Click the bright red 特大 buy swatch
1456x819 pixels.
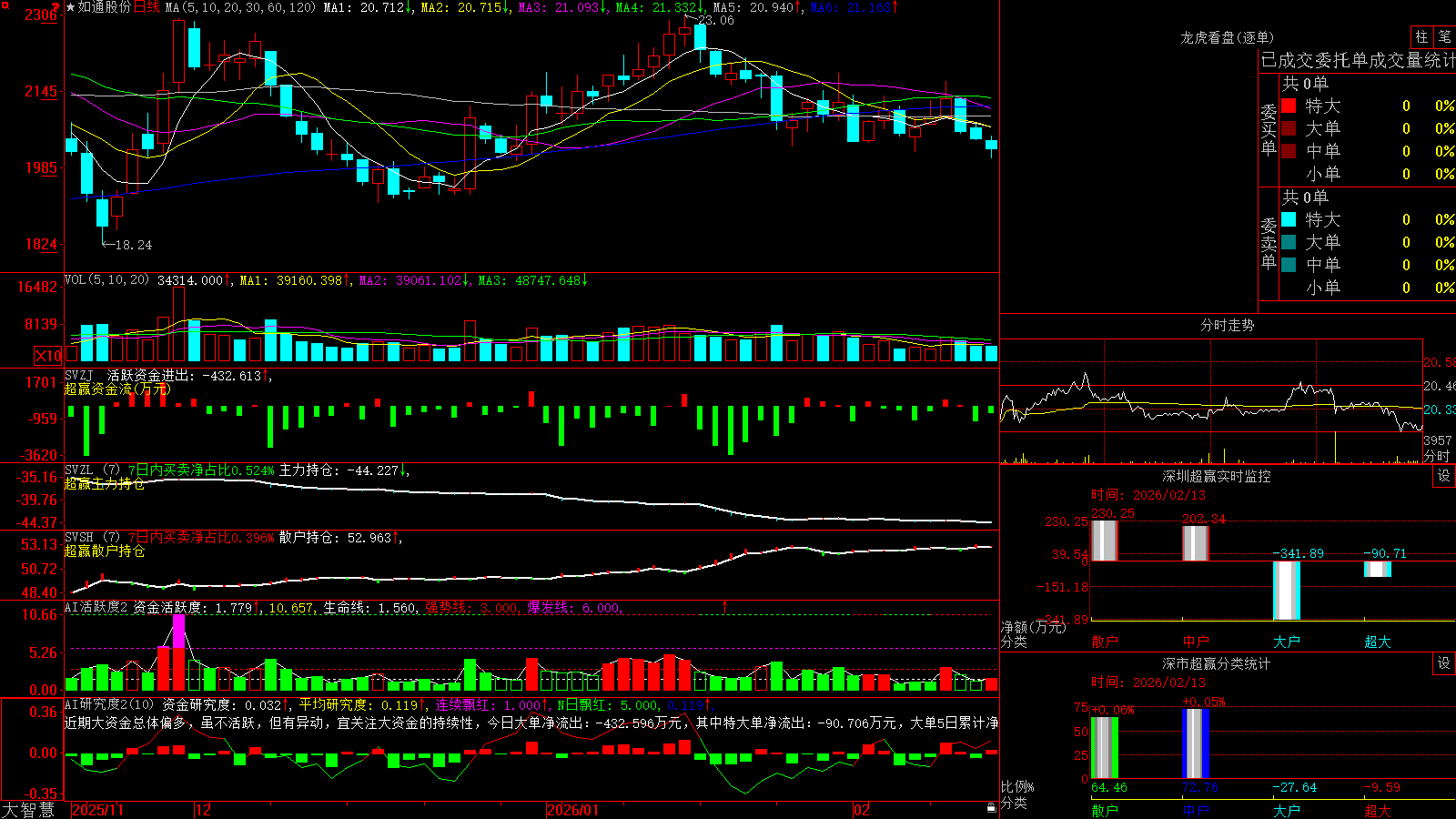click(x=1289, y=106)
